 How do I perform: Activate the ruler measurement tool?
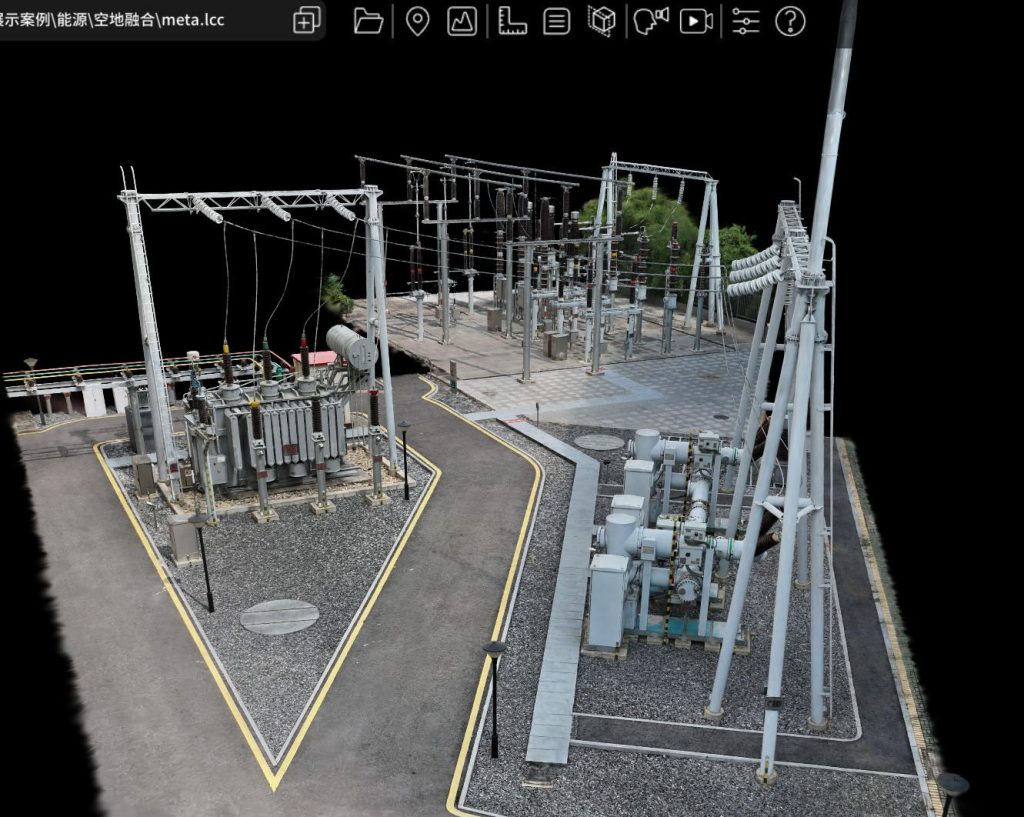pyautogui.click(x=512, y=21)
